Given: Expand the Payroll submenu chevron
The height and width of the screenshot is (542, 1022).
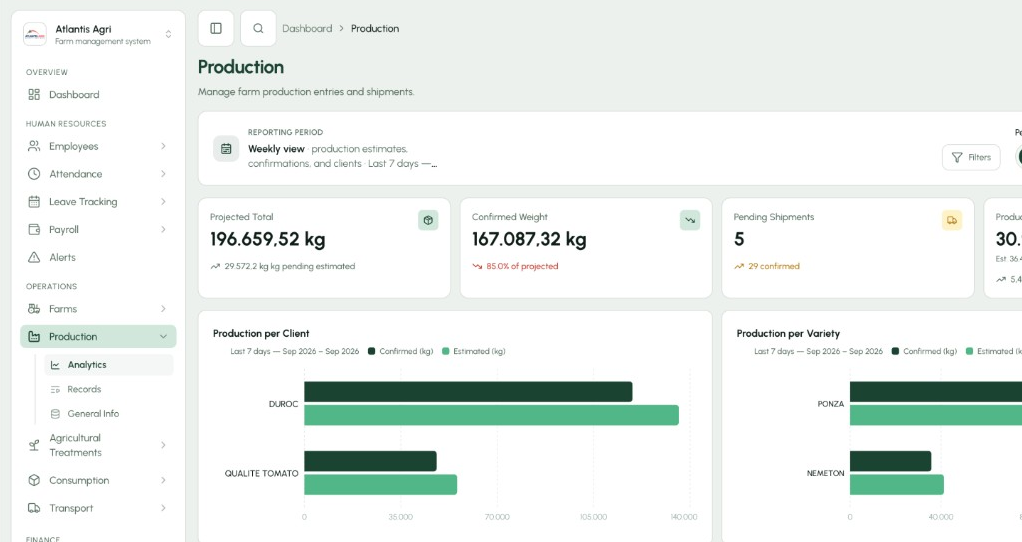Looking at the screenshot, I should (163, 229).
